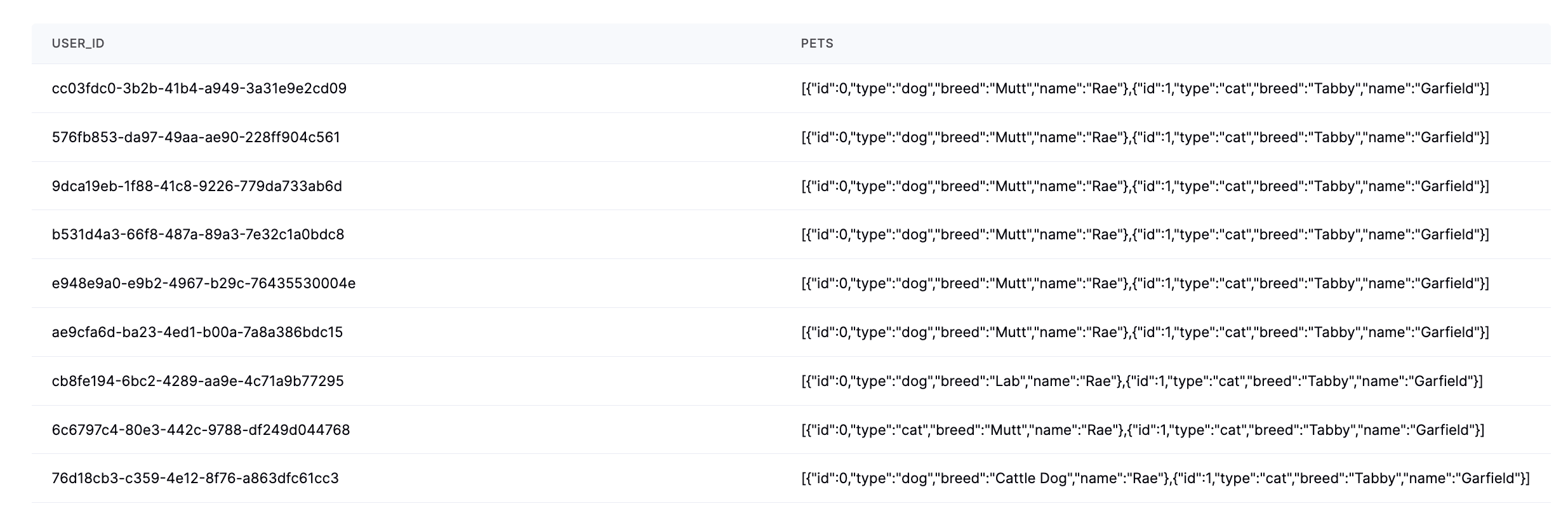The height and width of the screenshot is (513, 1568).
Task: Click PETS value in the cc03fdc0 row
Action: 1145,89
